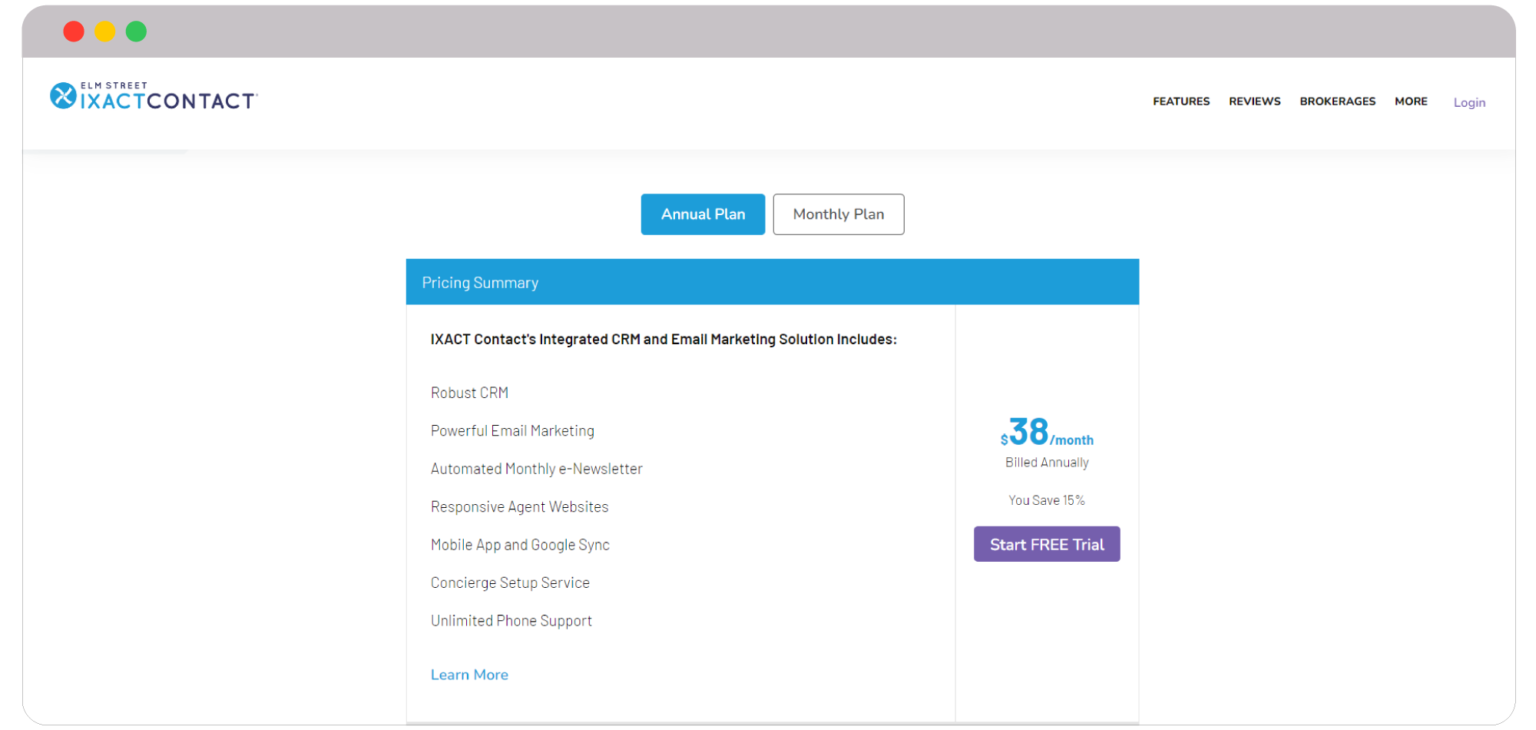Click the Billed Annually text
The width and height of the screenshot is (1536, 730).
tap(1046, 462)
